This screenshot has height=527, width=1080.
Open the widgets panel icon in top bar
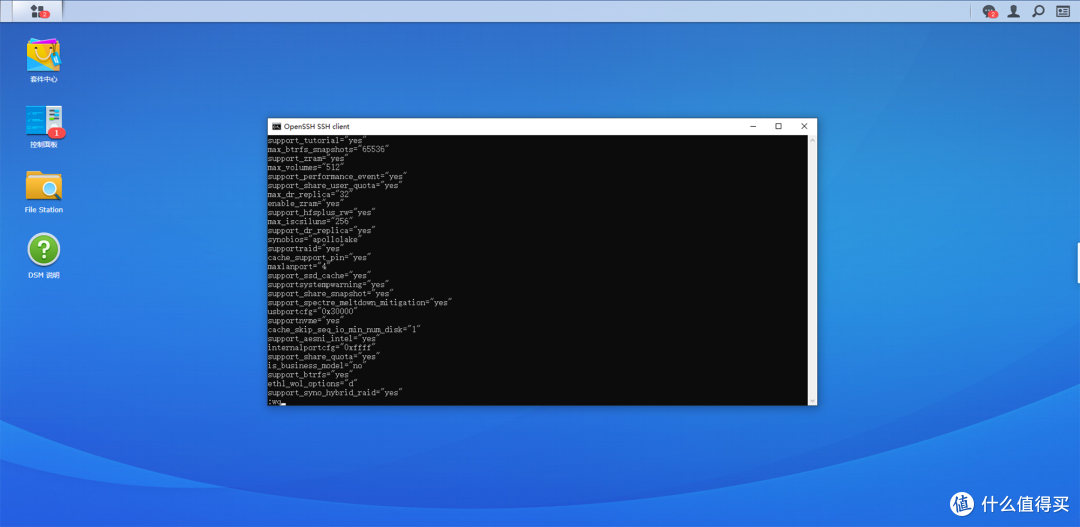pos(1063,11)
